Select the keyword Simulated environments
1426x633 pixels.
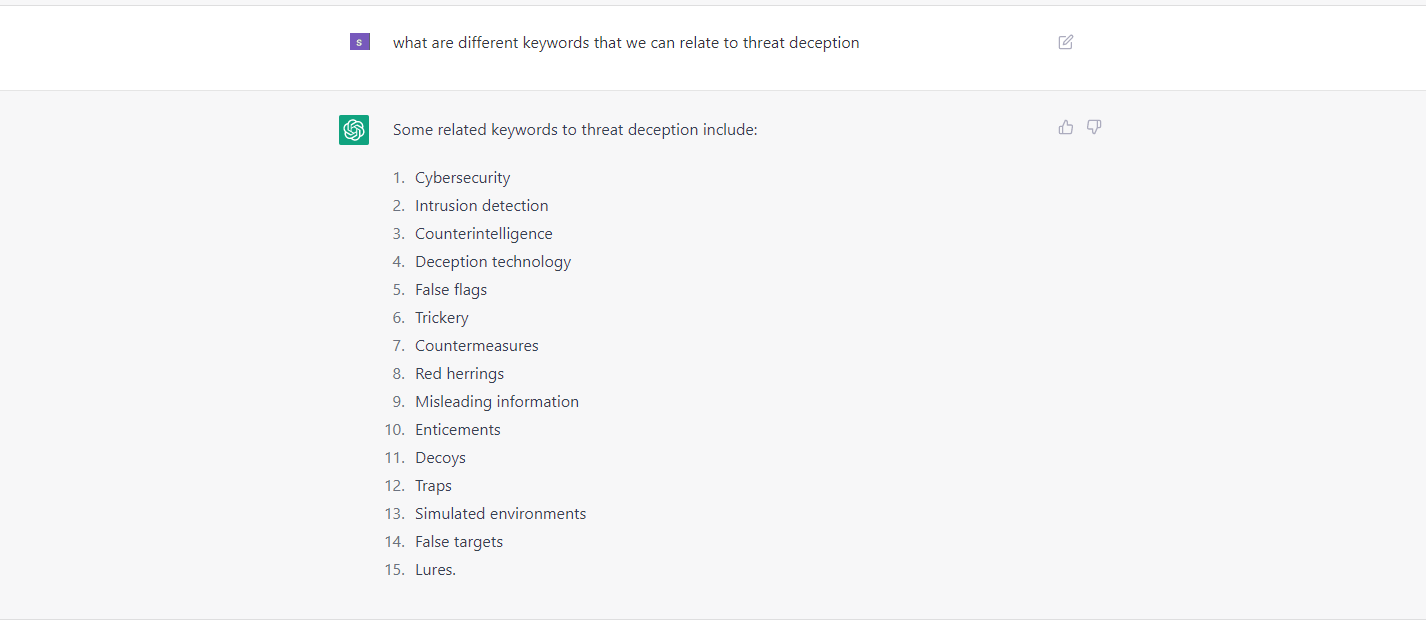(500, 513)
